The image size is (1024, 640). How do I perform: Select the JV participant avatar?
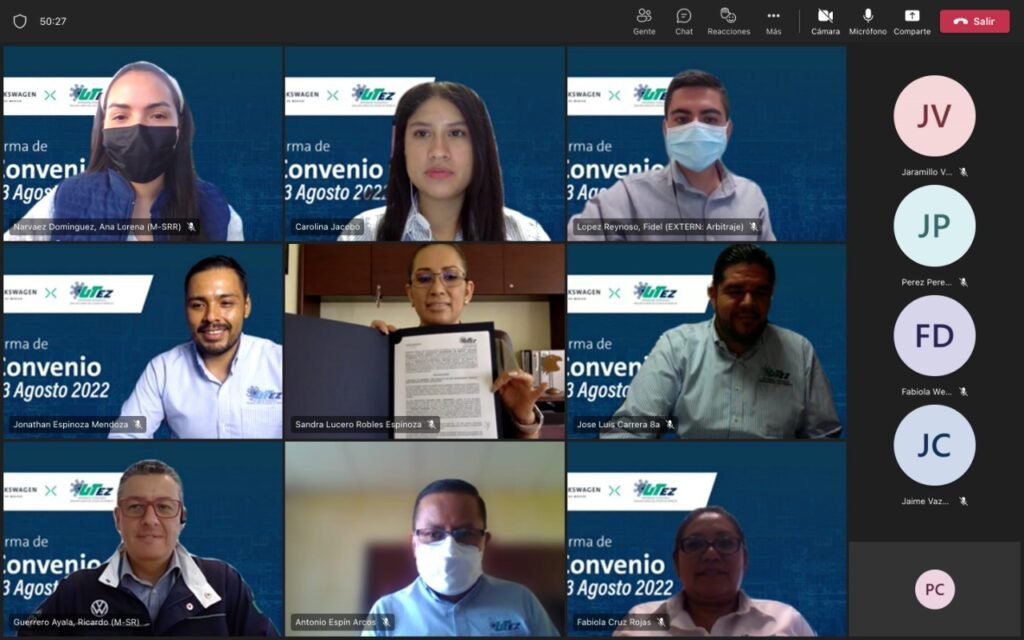tap(934, 116)
